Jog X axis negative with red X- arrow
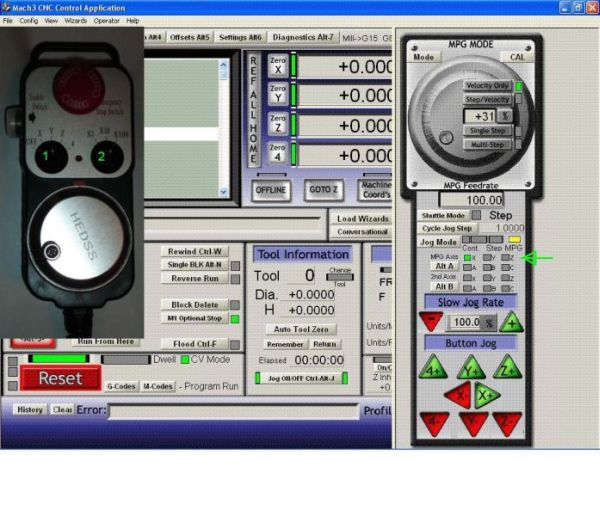Viewport: 600px width, 516px height. 458,395
